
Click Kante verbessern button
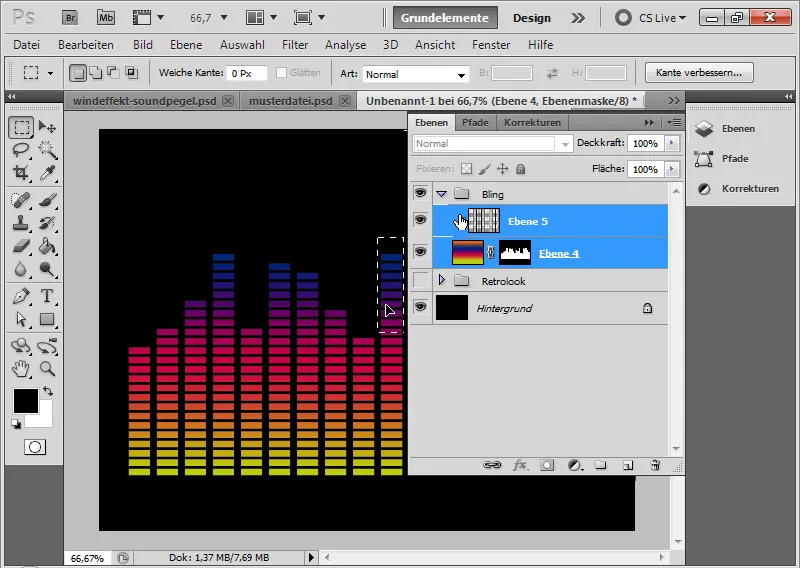click(x=699, y=72)
